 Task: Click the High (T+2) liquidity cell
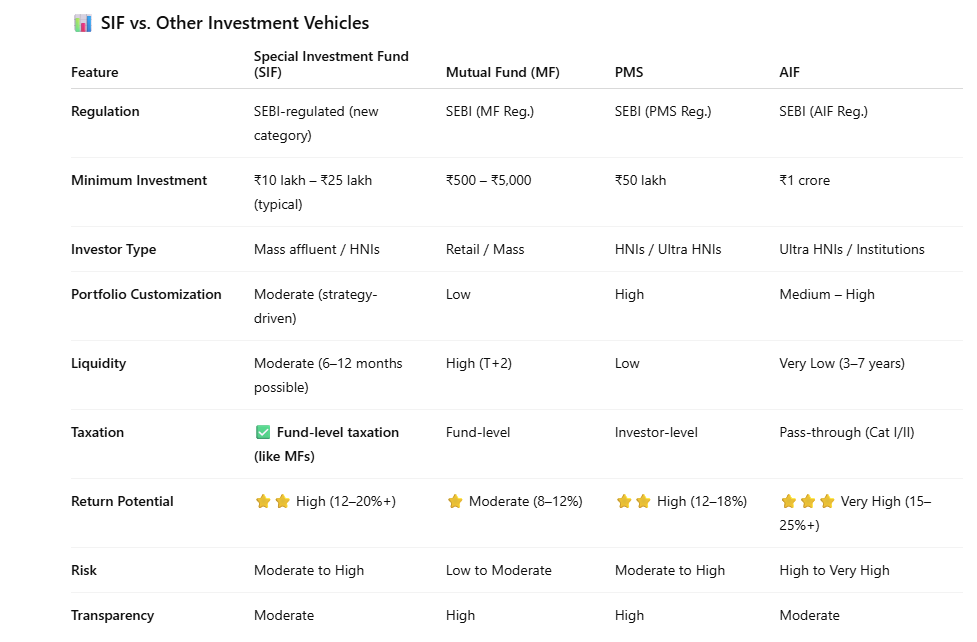479,364
